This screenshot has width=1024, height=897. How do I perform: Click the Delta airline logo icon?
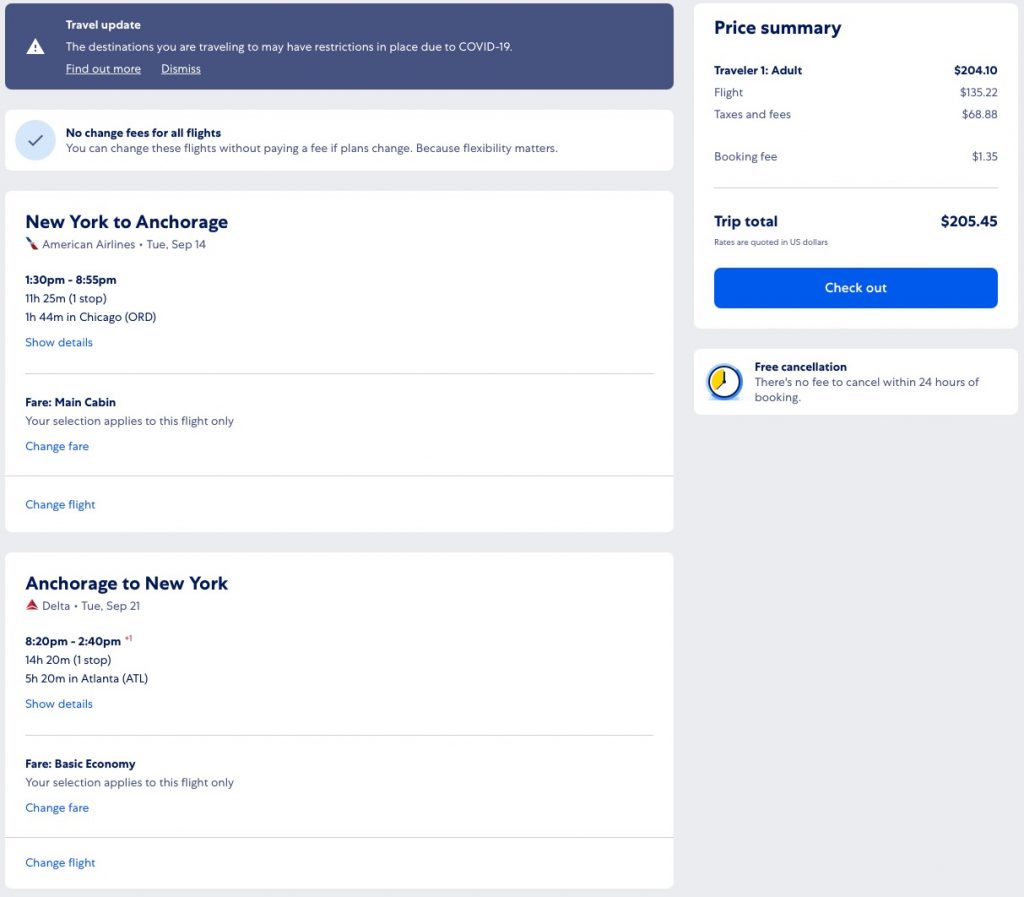(32, 605)
